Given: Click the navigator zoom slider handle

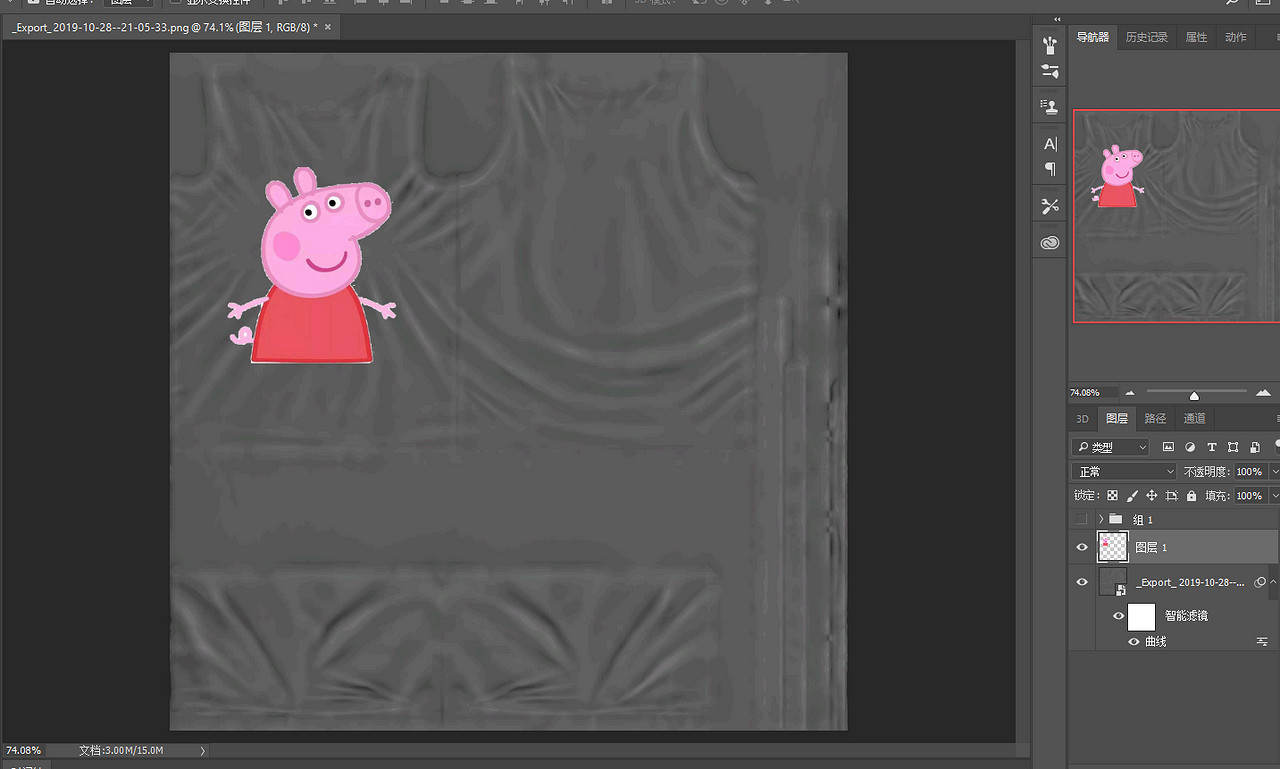Looking at the screenshot, I should pyautogui.click(x=1194, y=395).
